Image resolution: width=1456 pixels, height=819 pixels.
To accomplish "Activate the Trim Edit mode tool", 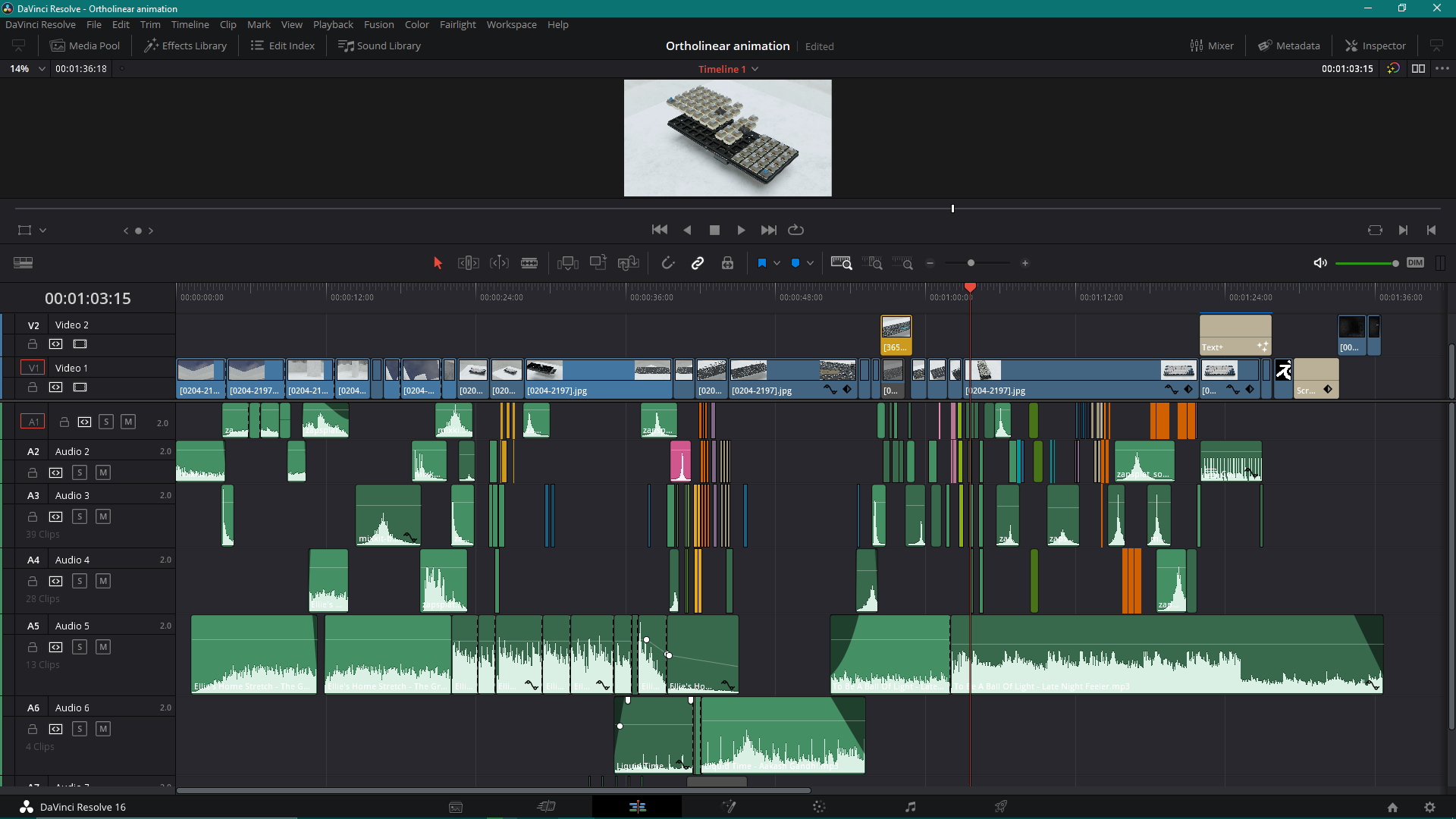I will pos(468,262).
